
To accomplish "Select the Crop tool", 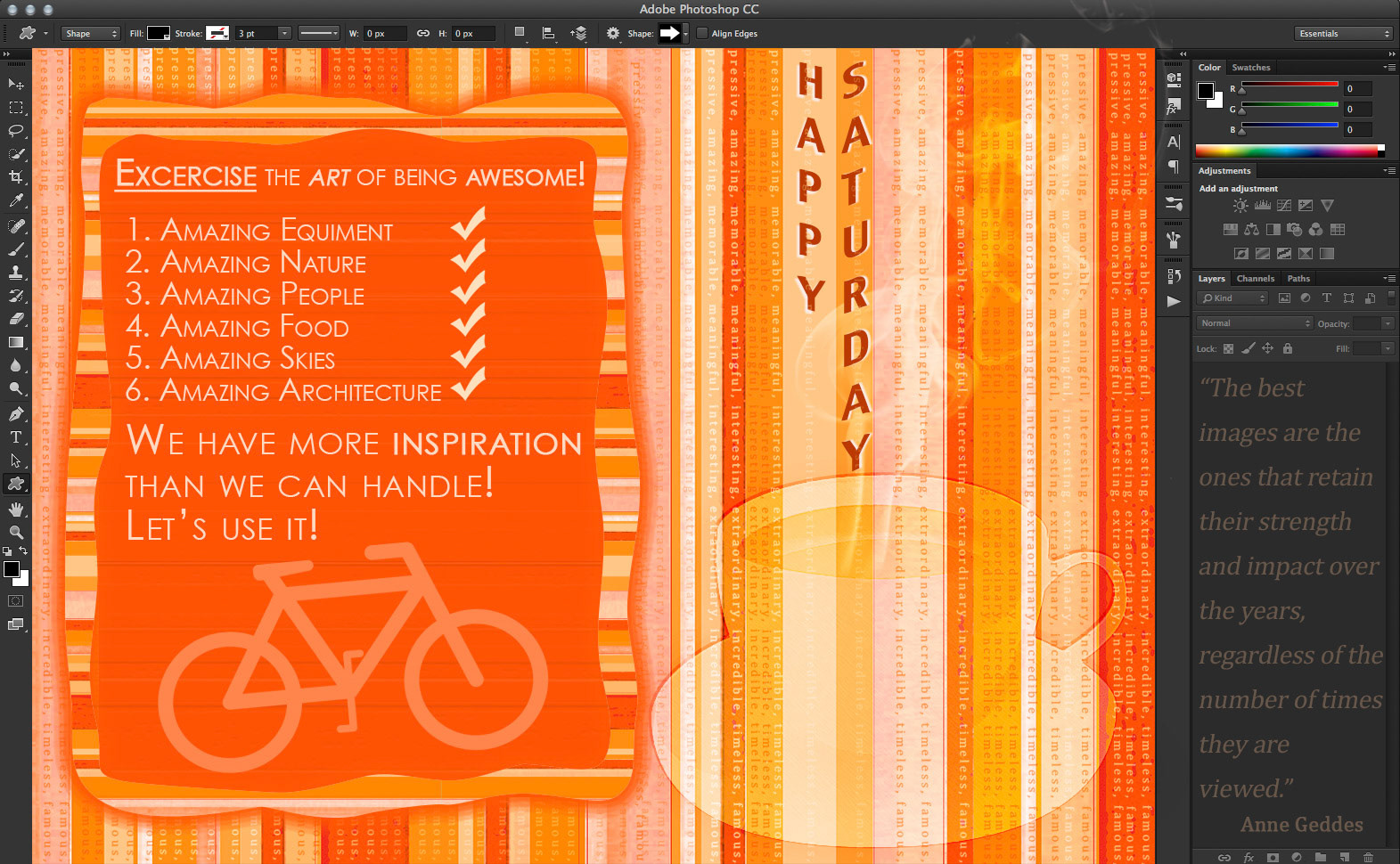I will coord(15,177).
